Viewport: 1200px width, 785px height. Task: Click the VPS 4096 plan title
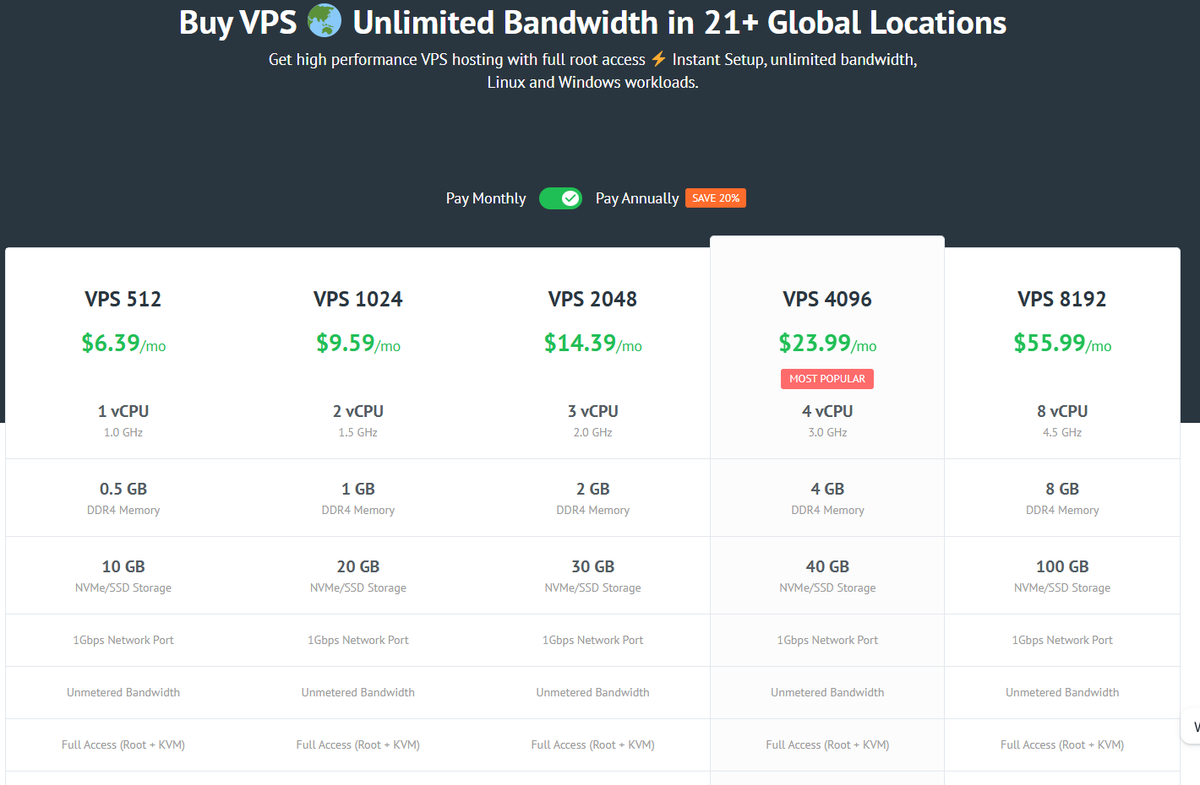pos(828,299)
